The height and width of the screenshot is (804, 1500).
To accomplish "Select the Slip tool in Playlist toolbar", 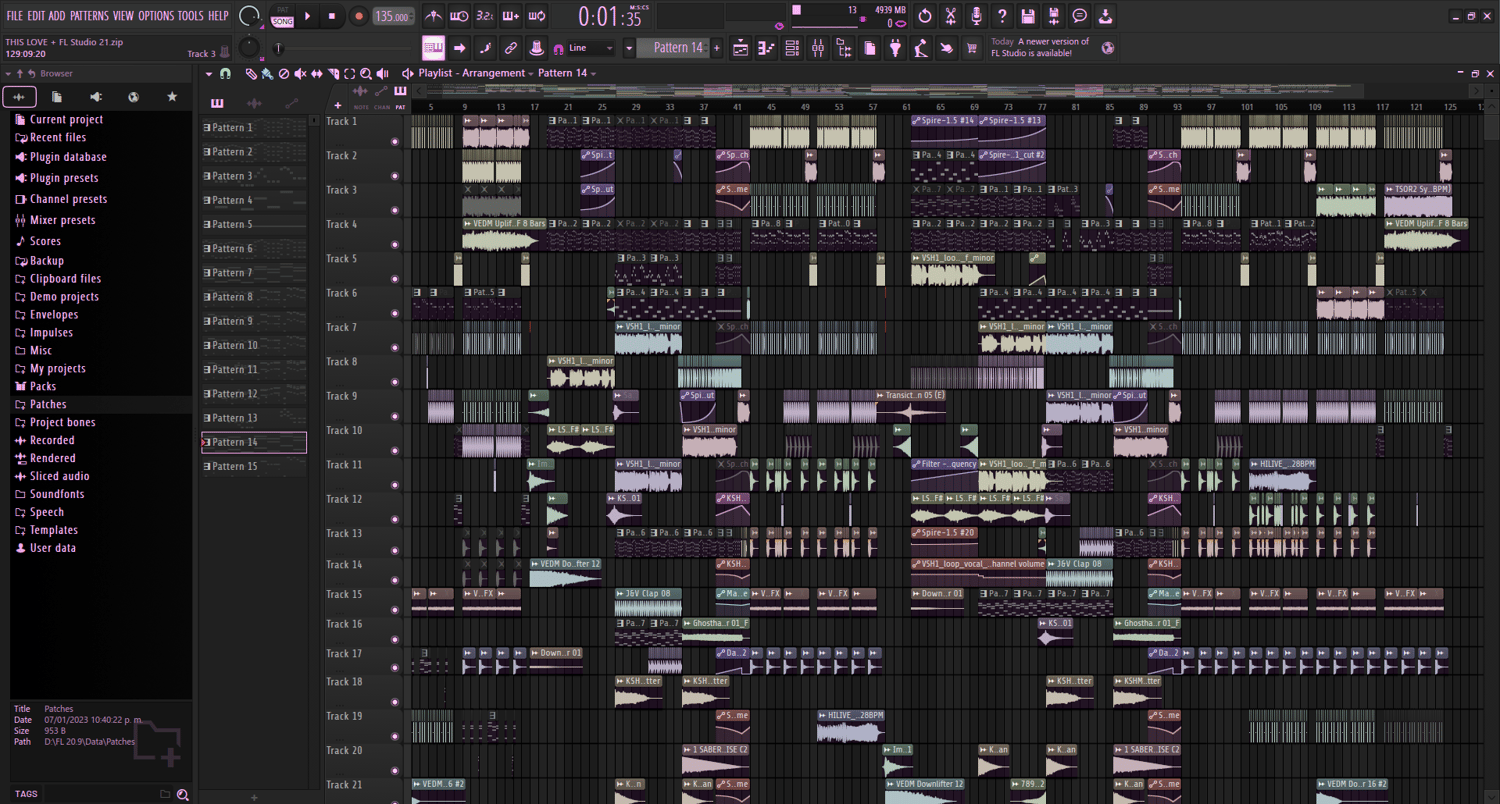I will click(x=316, y=73).
